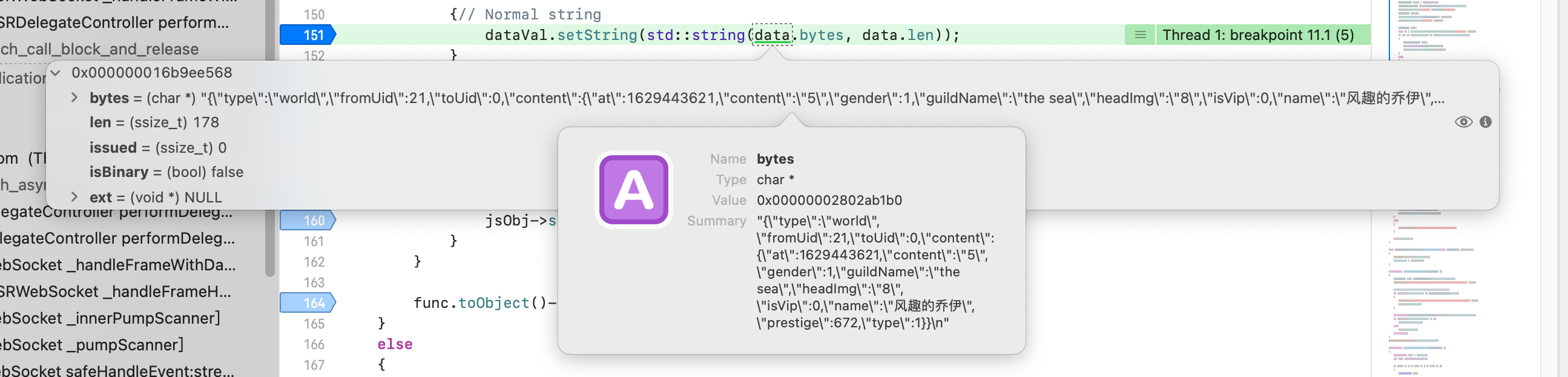Click the purple A string type icon

coord(633,190)
